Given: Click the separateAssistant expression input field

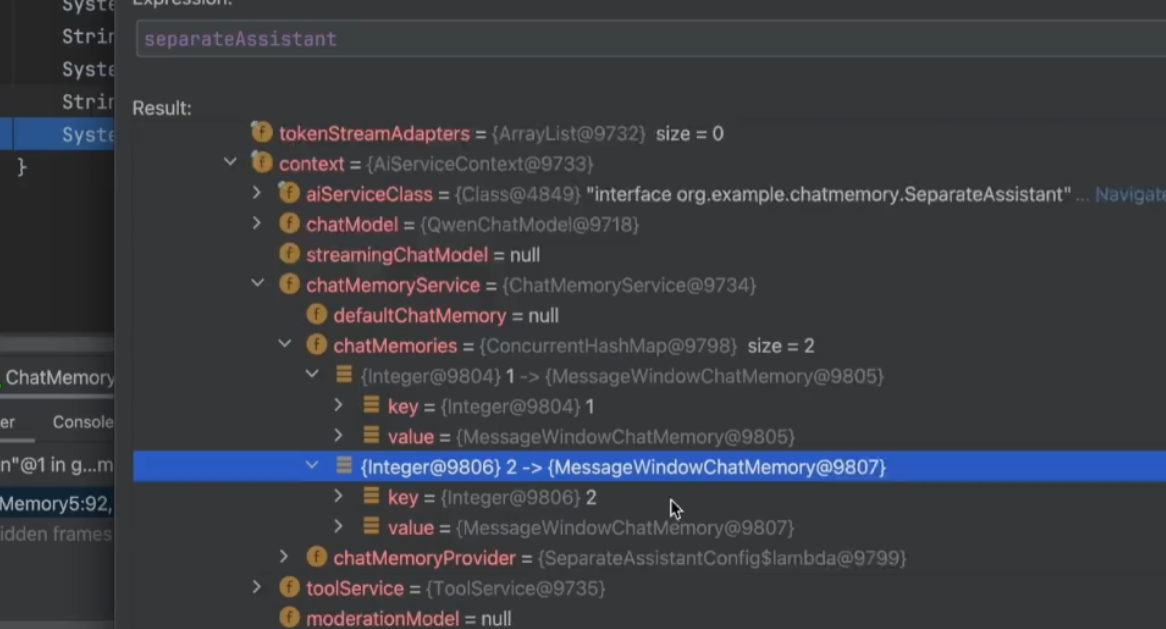Looking at the screenshot, I should 651,39.
